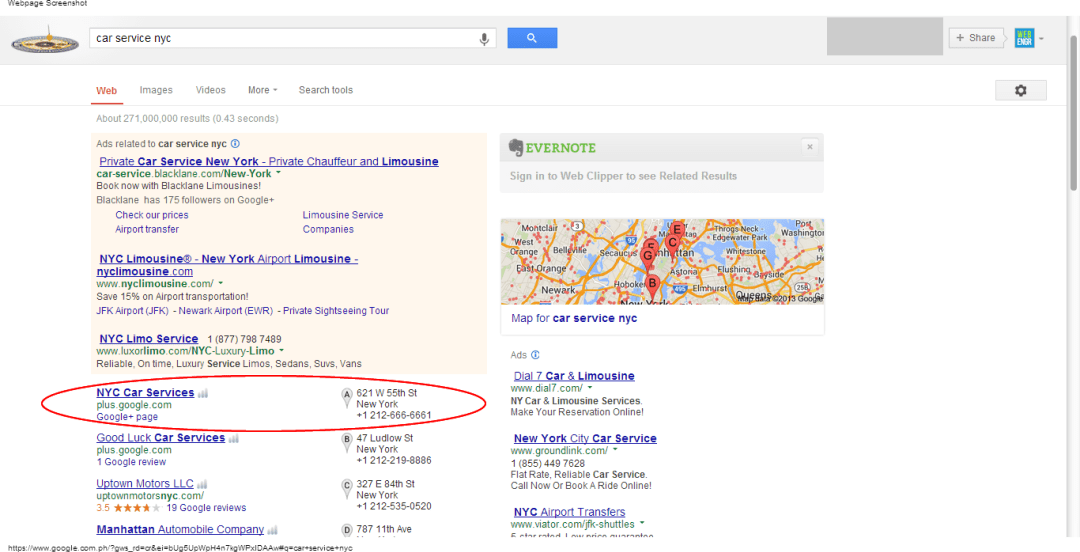Click the info icon next to right-side Ads
Image resolution: width=1080 pixels, height=552 pixels.
coord(535,355)
